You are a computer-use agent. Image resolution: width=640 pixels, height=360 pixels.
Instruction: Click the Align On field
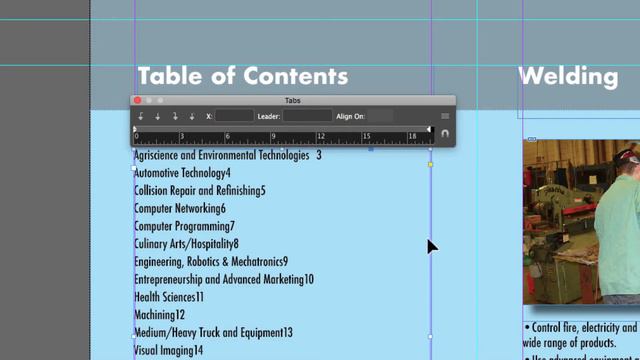click(x=380, y=116)
